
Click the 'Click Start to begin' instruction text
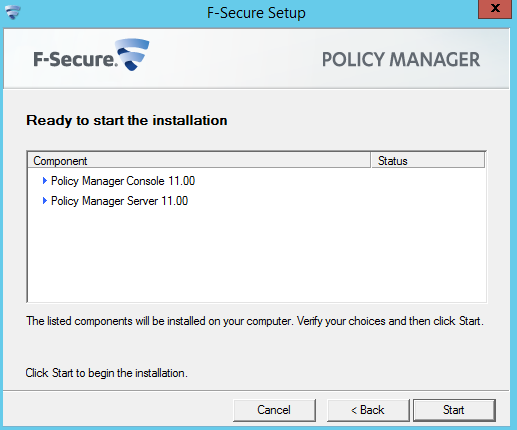point(107,373)
